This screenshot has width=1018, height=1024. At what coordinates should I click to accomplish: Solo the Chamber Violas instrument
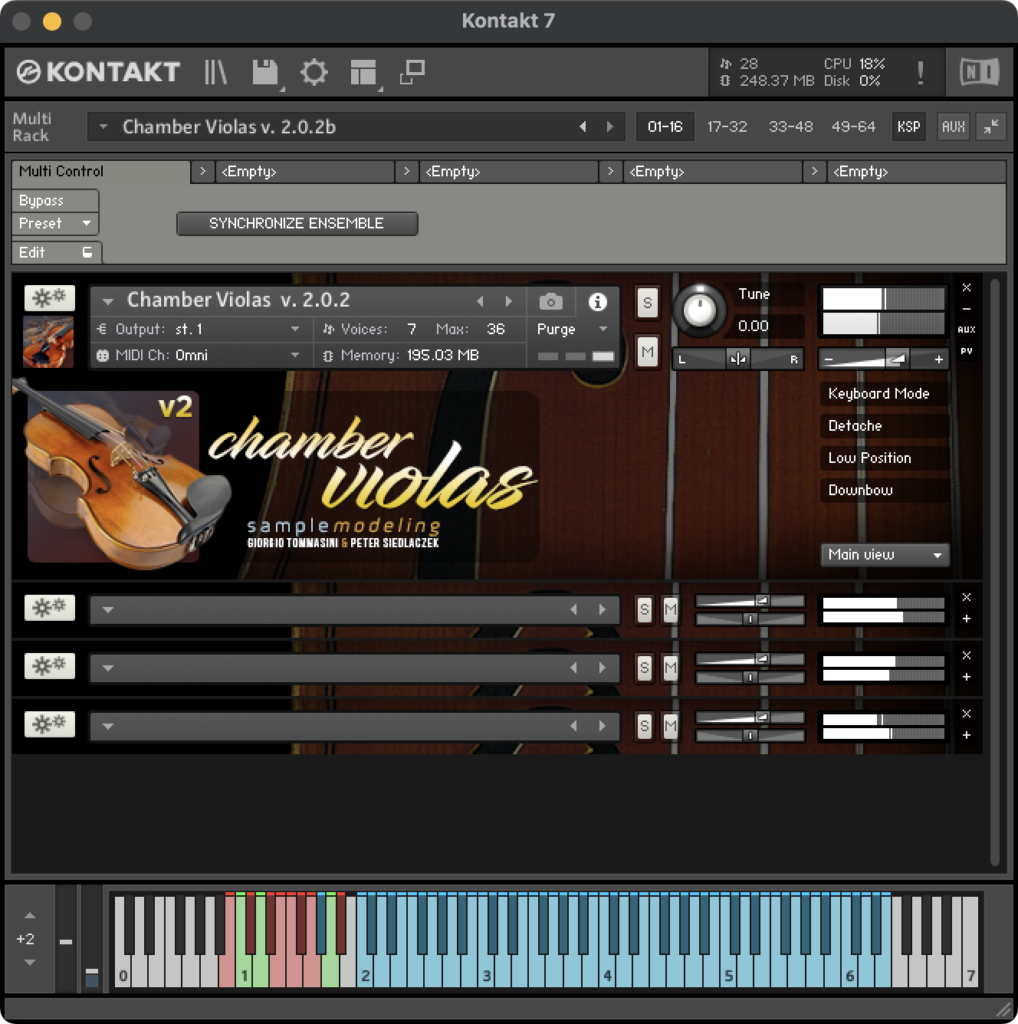click(647, 302)
